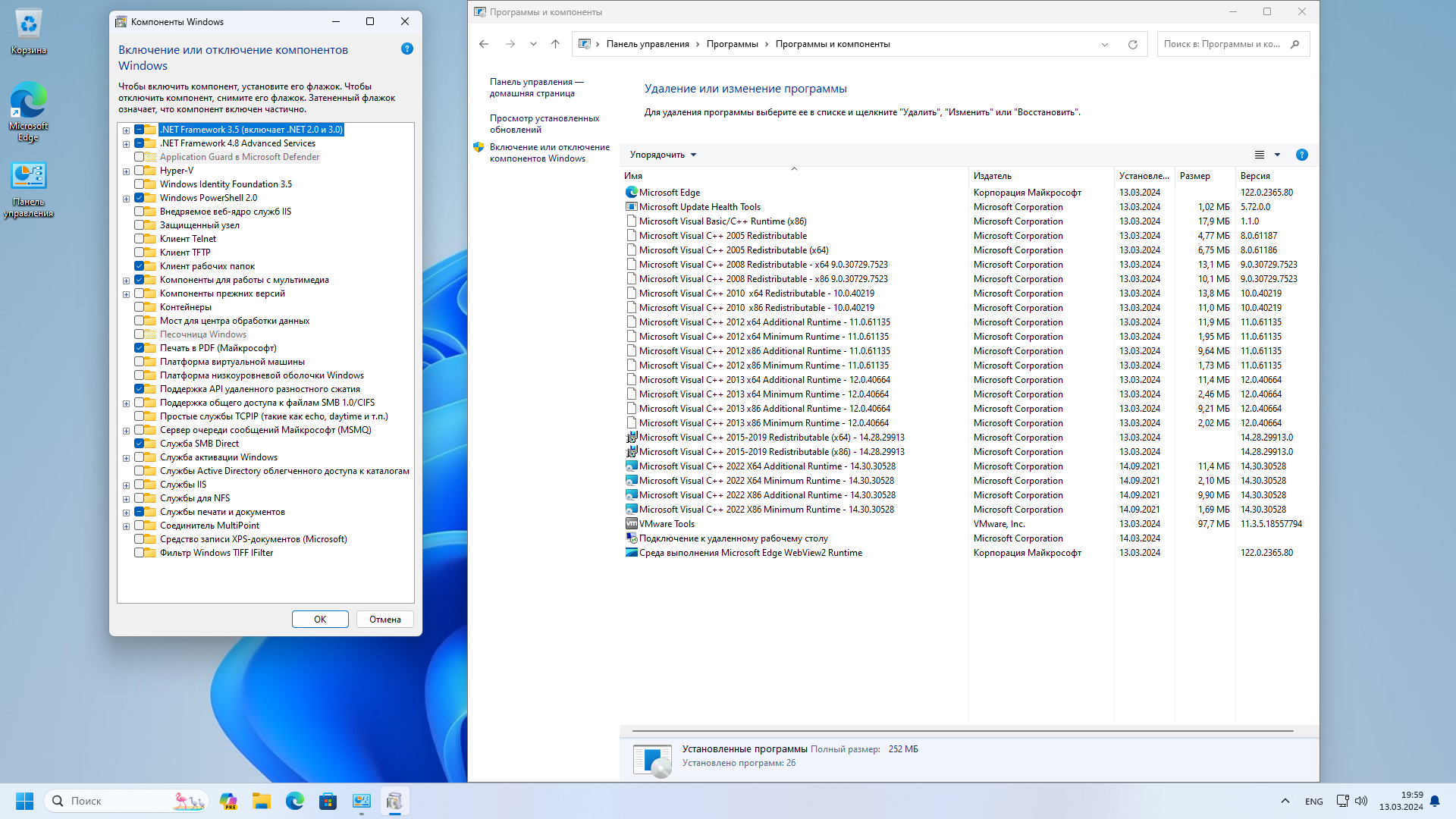Open Включение или отключение компонентов Windows link
The image size is (1456, 819).
coord(550,153)
